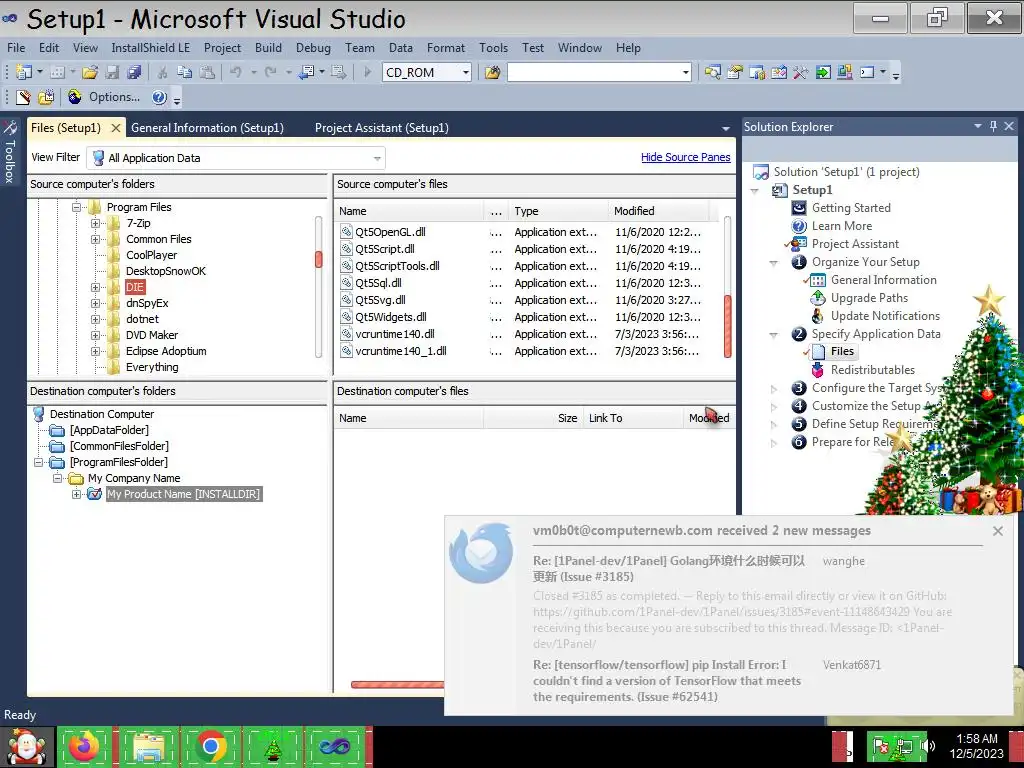Open the empty search combo box dropdown

tap(686, 72)
